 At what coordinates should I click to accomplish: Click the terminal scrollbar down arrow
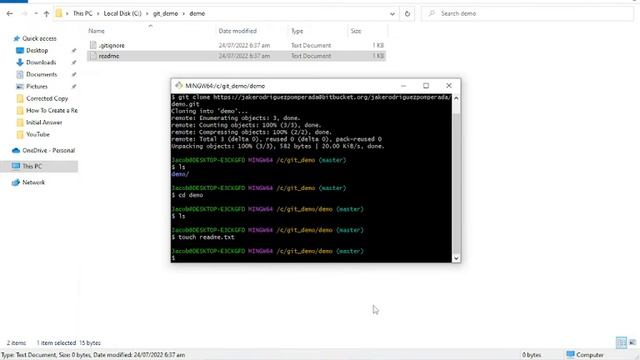[x=456, y=258]
